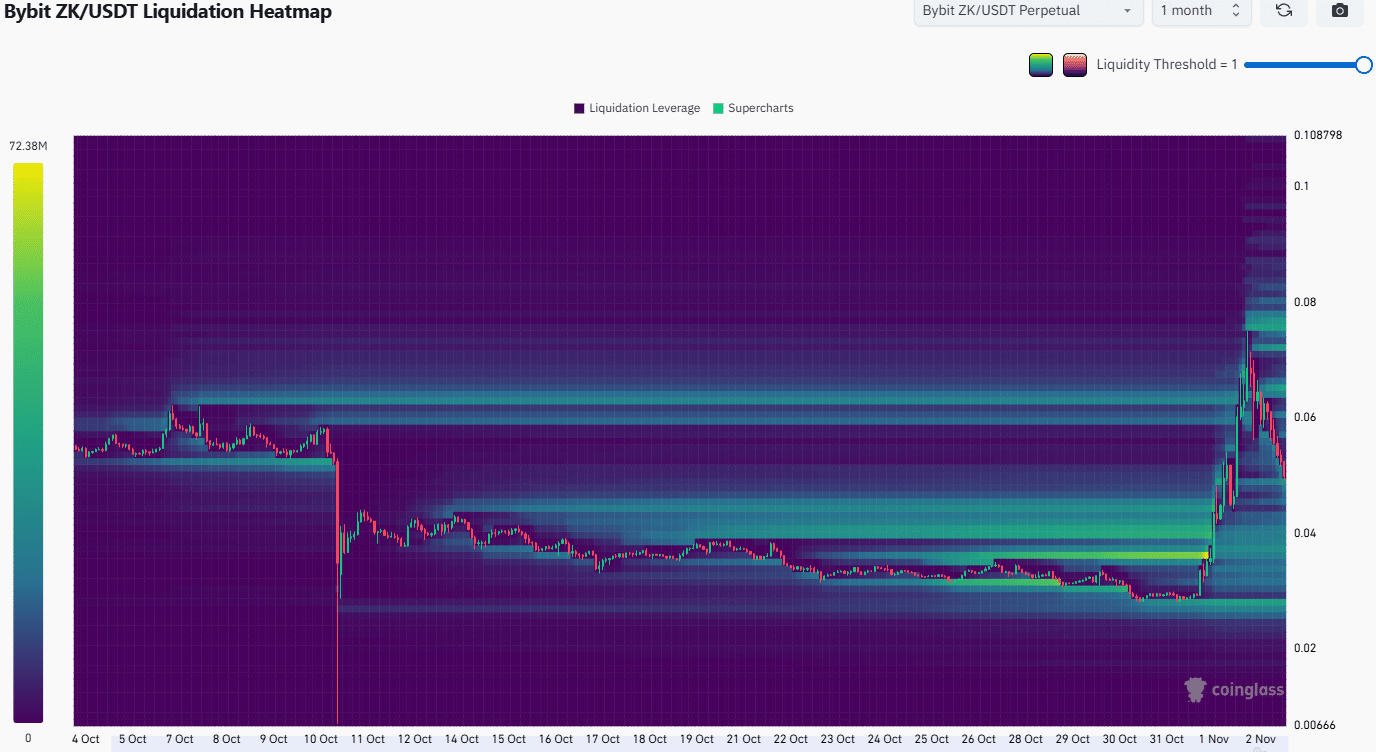Refresh the heatmap data
This screenshot has width=1376, height=752.
pos(1284,13)
